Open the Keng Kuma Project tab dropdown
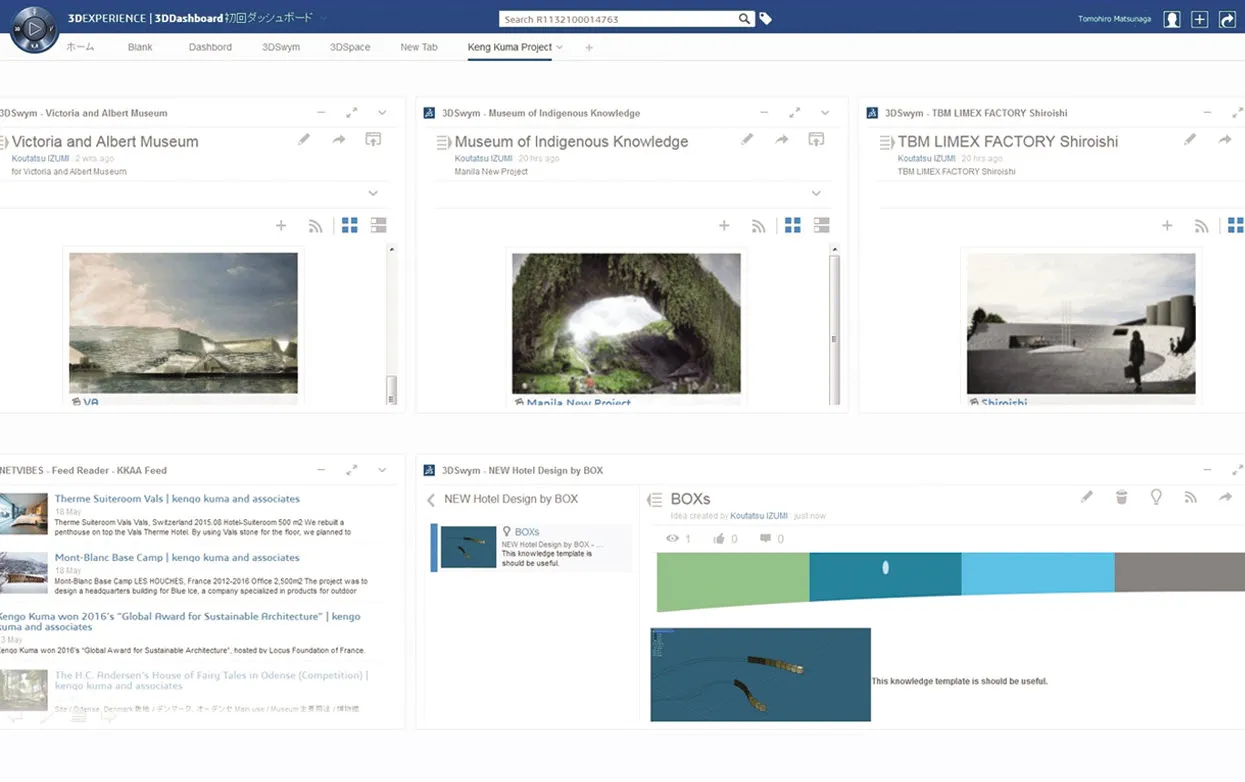Image resolution: width=1245 pixels, height=782 pixels. 560,46
